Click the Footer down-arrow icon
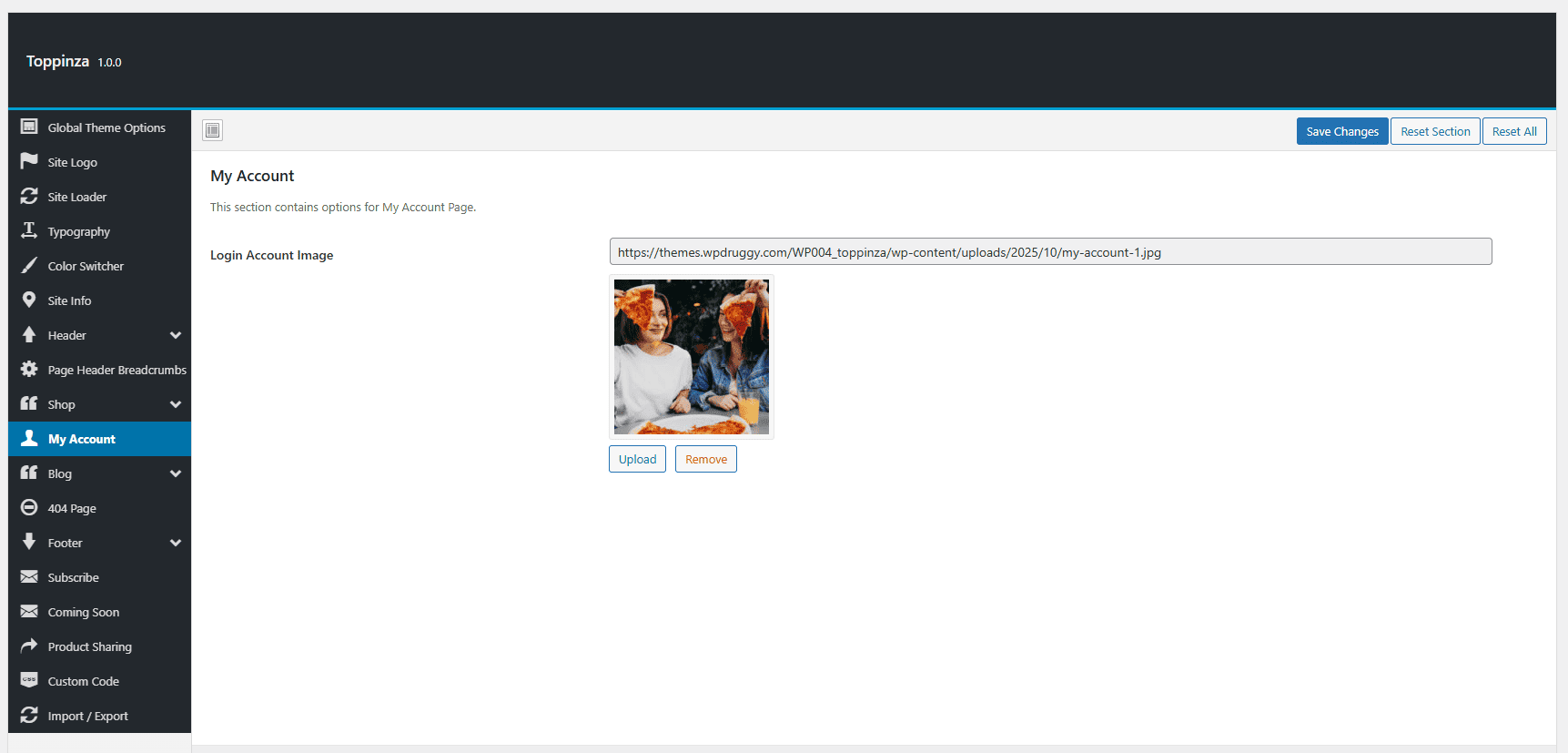Screen dimensions: 1568x753 pyautogui.click(x=29, y=542)
